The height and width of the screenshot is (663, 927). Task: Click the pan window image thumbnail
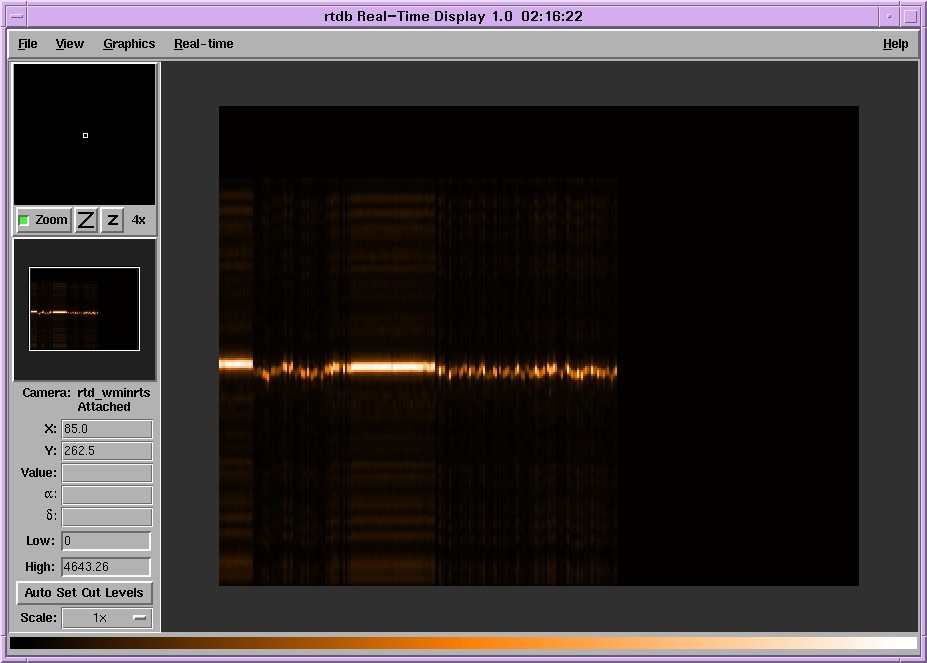(x=84, y=309)
